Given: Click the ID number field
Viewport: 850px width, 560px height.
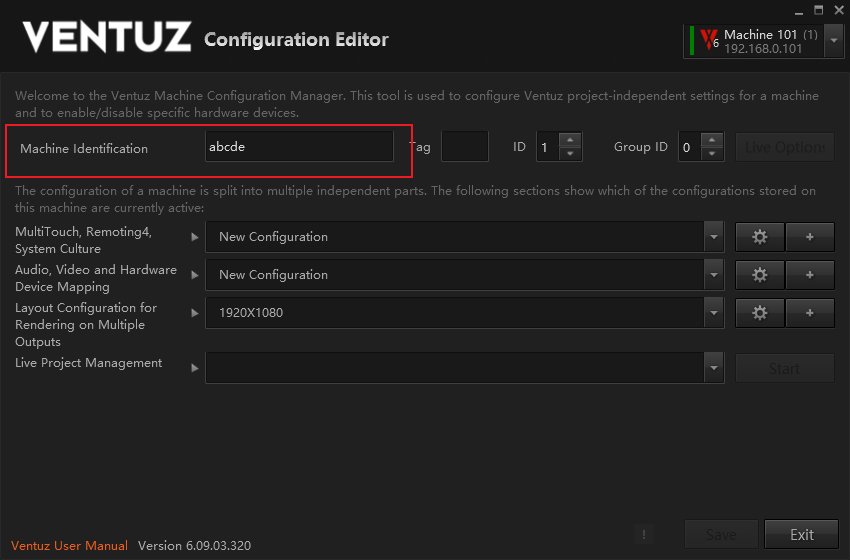Looking at the screenshot, I should click(548, 147).
